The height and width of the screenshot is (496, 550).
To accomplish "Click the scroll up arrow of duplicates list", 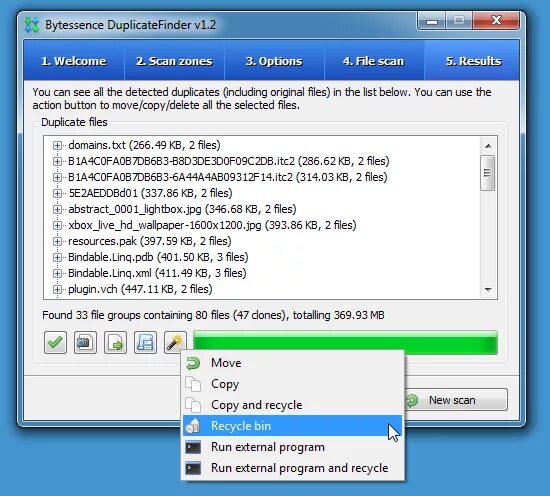I will coord(488,146).
